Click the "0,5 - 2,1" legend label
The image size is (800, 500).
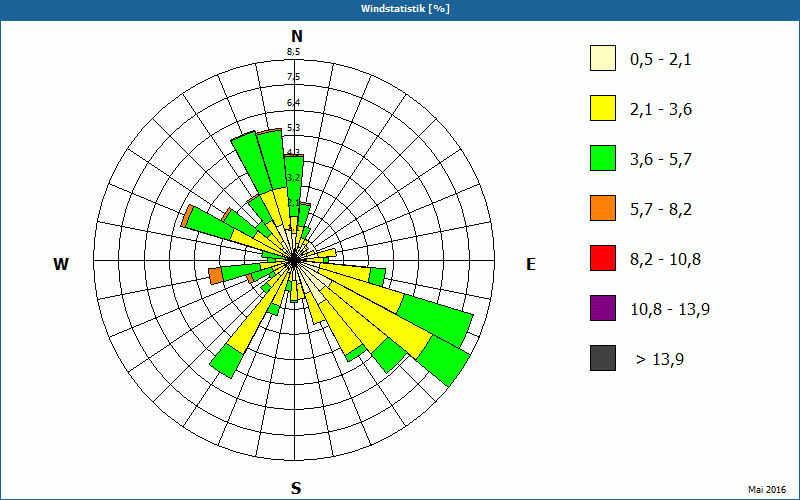[x=661, y=60]
